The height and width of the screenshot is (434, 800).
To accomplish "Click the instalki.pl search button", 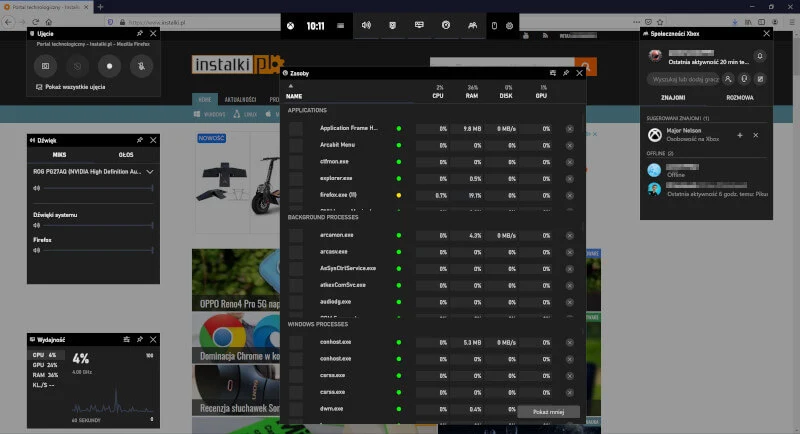I will (586, 66).
